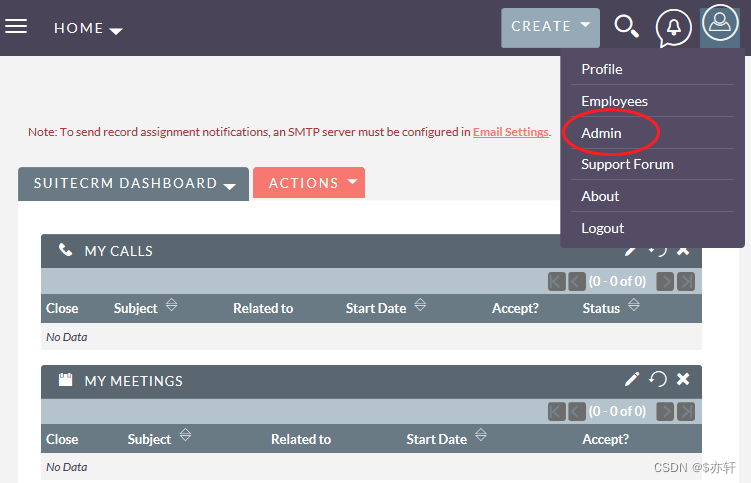
Task: Open the notifications bell
Action: pos(673,28)
